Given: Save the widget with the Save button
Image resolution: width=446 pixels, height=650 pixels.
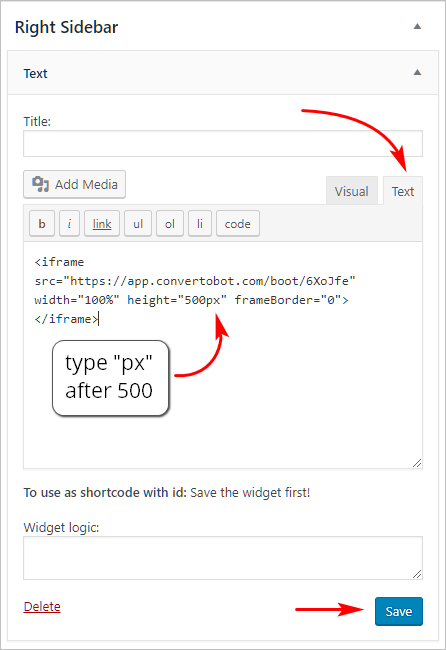Looking at the screenshot, I should [399, 611].
